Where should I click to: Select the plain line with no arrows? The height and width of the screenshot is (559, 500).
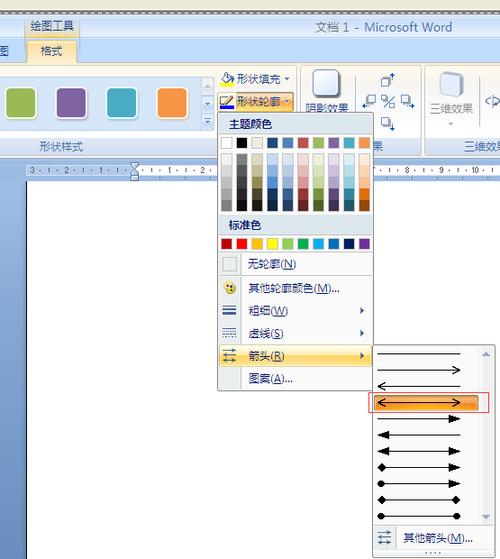click(419, 354)
